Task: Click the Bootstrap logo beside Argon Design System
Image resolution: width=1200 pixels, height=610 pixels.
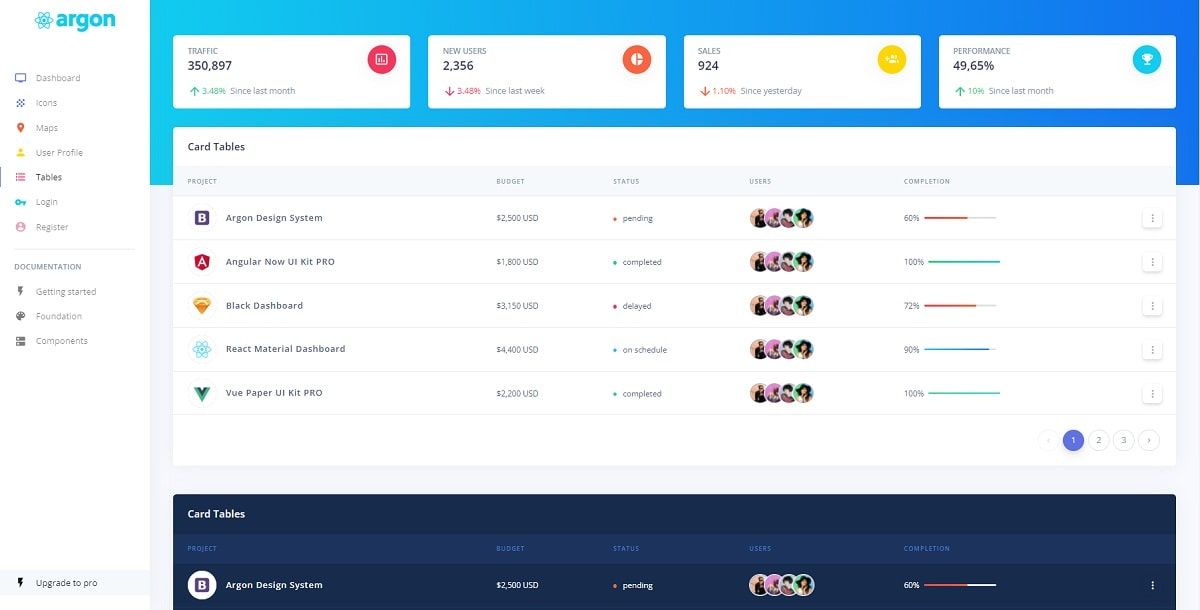Action: pos(203,217)
